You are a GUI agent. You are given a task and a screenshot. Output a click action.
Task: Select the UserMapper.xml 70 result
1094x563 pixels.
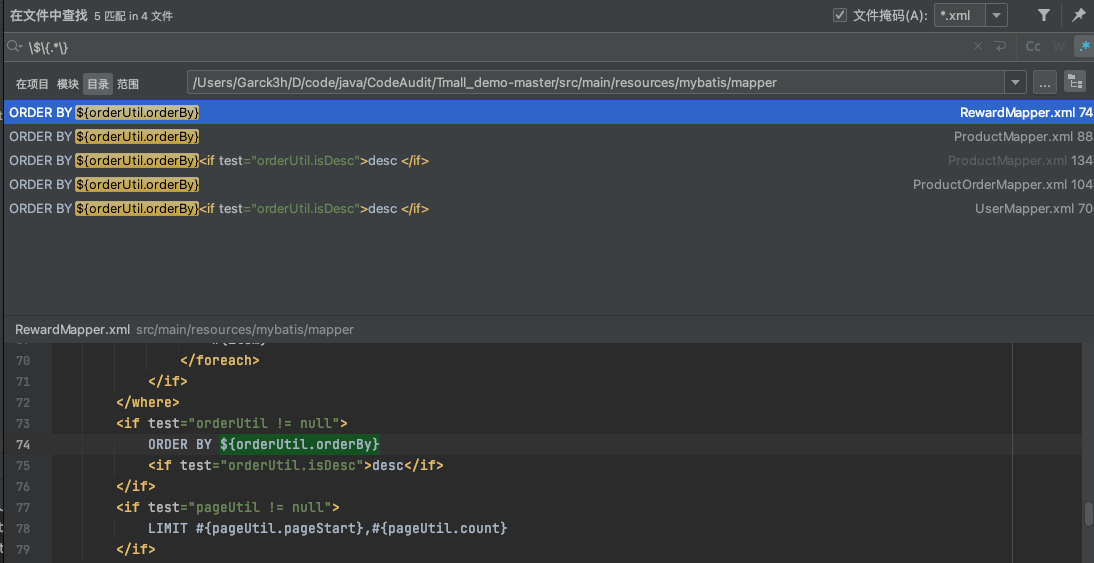(x=548, y=209)
